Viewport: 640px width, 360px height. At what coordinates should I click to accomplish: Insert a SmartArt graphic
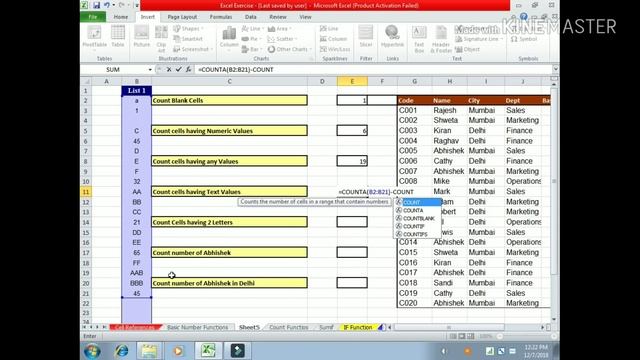[x=188, y=39]
